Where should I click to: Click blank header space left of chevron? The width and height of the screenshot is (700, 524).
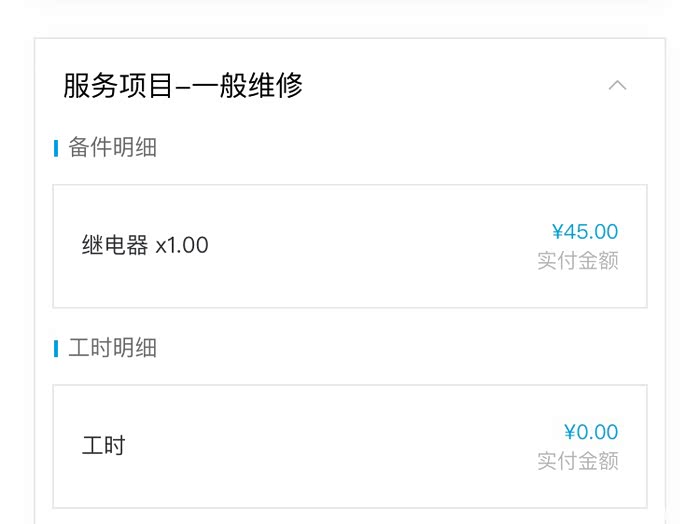tap(450, 86)
